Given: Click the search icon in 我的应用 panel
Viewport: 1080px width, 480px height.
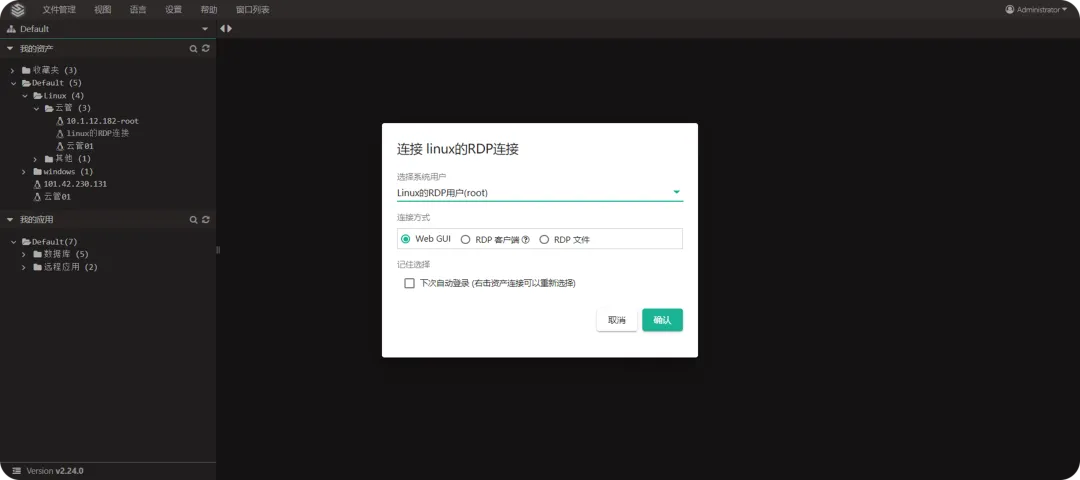Looking at the screenshot, I should (194, 220).
